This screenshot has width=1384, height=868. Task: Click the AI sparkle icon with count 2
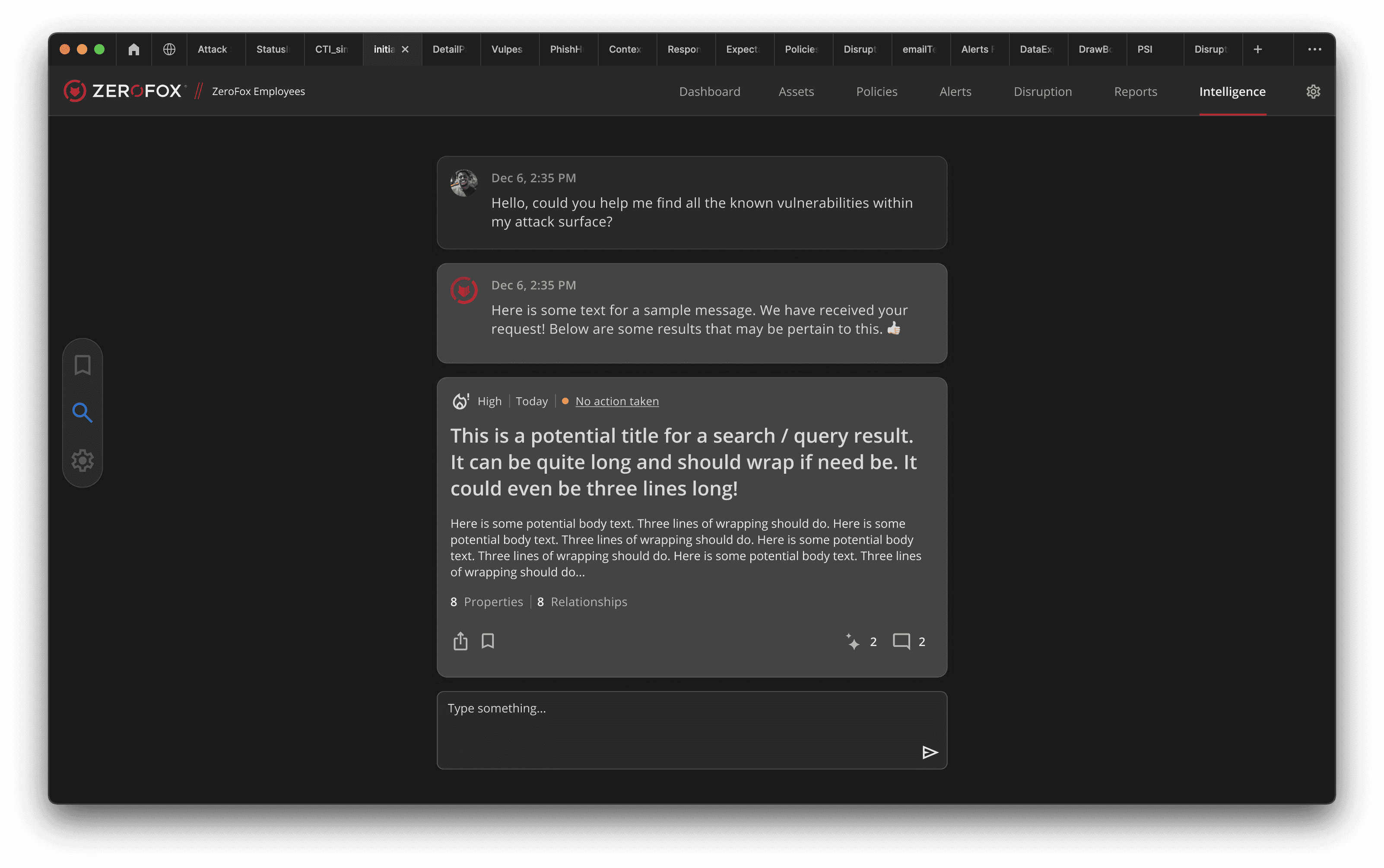tap(853, 641)
